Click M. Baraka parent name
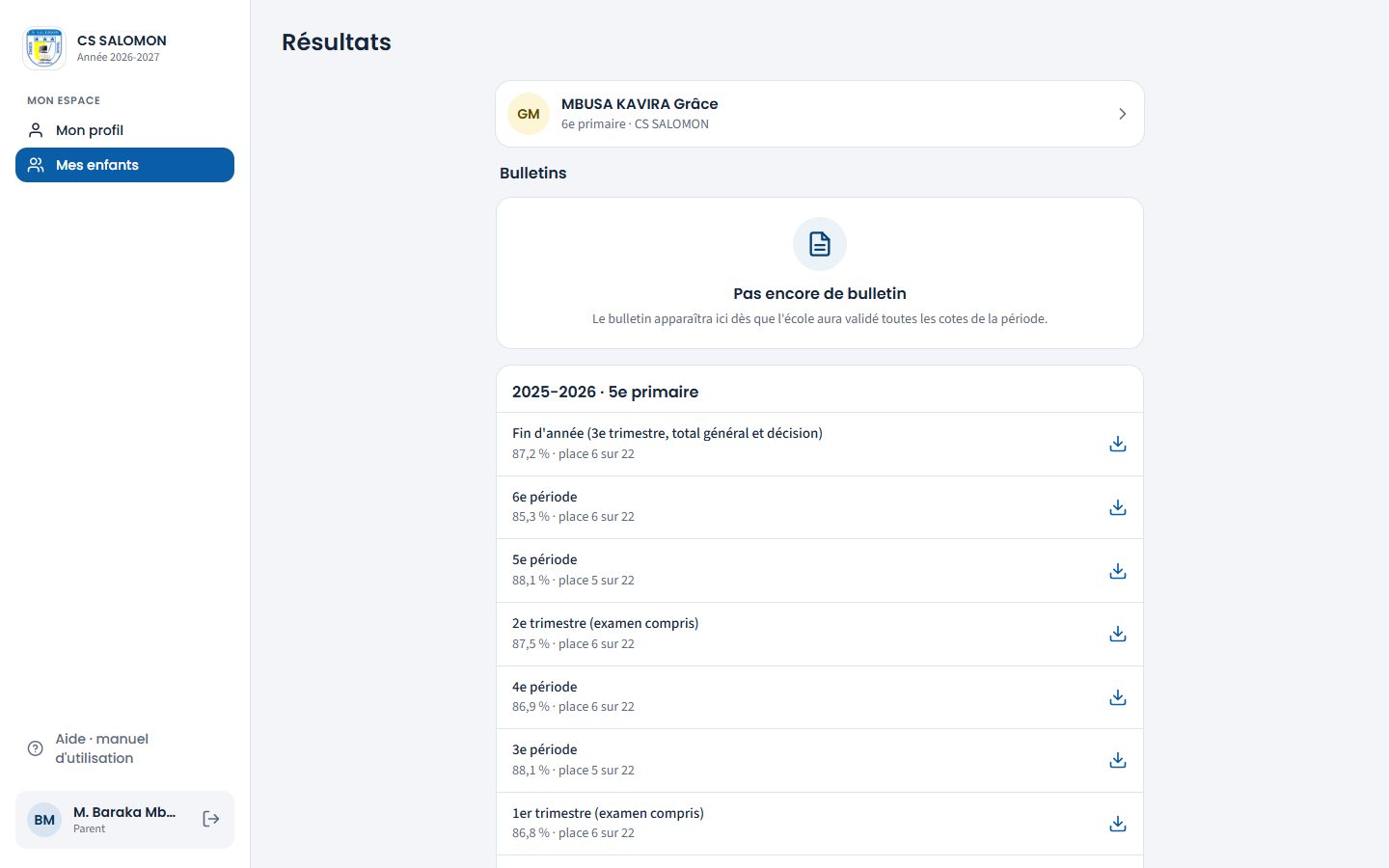Image resolution: width=1389 pixels, height=868 pixels. tap(124, 812)
